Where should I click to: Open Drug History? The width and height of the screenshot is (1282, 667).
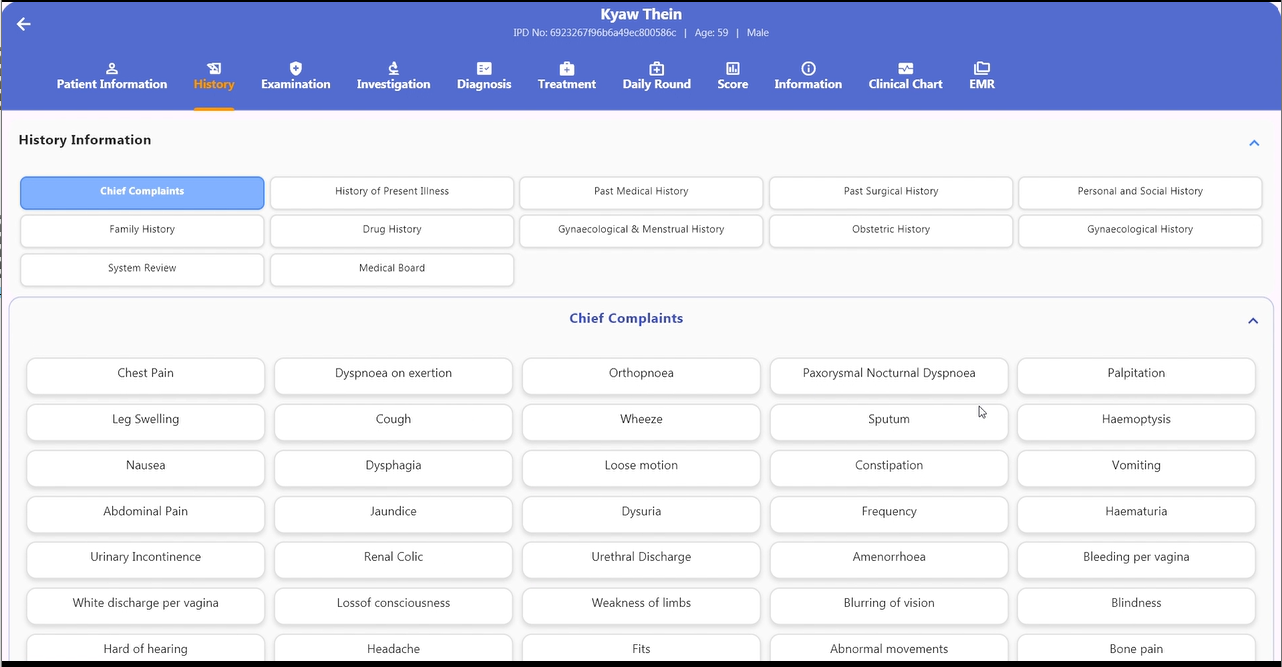point(392,230)
